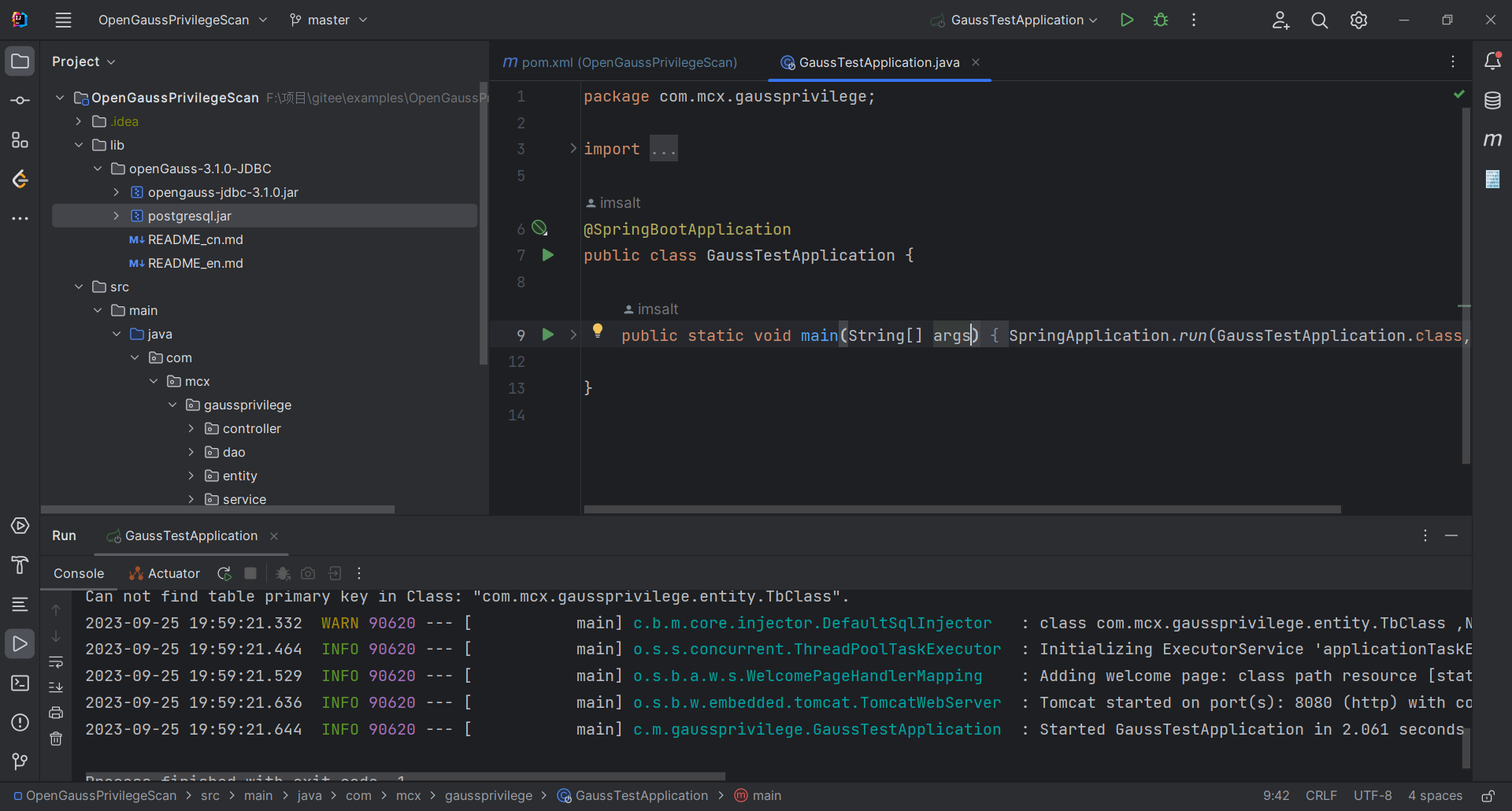Print console output icon
Image resolution: width=1512 pixels, height=811 pixels.
tap(56, 713)
